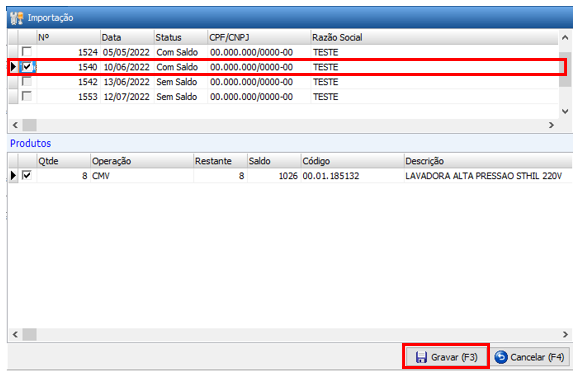Click products grid horizontal scroll left arrow

(x=15, y=334)
